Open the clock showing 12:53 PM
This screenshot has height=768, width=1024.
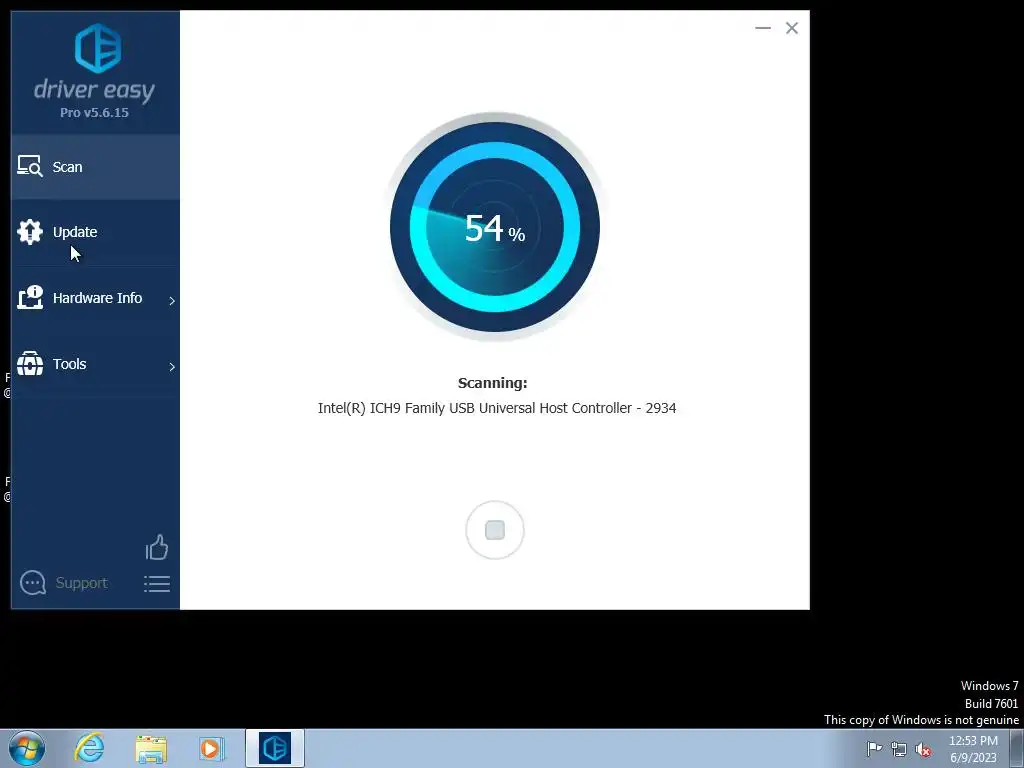(x=973, y=749)
